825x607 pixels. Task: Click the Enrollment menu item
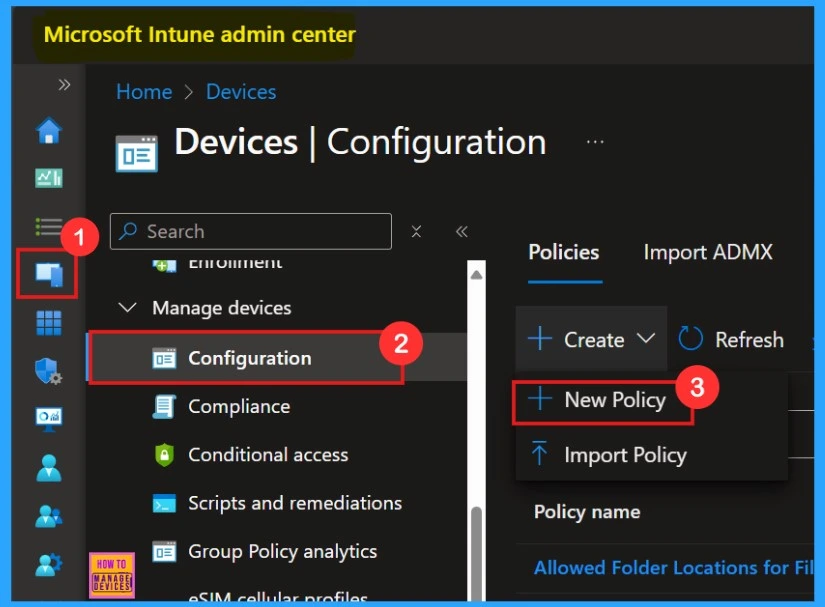235,262
